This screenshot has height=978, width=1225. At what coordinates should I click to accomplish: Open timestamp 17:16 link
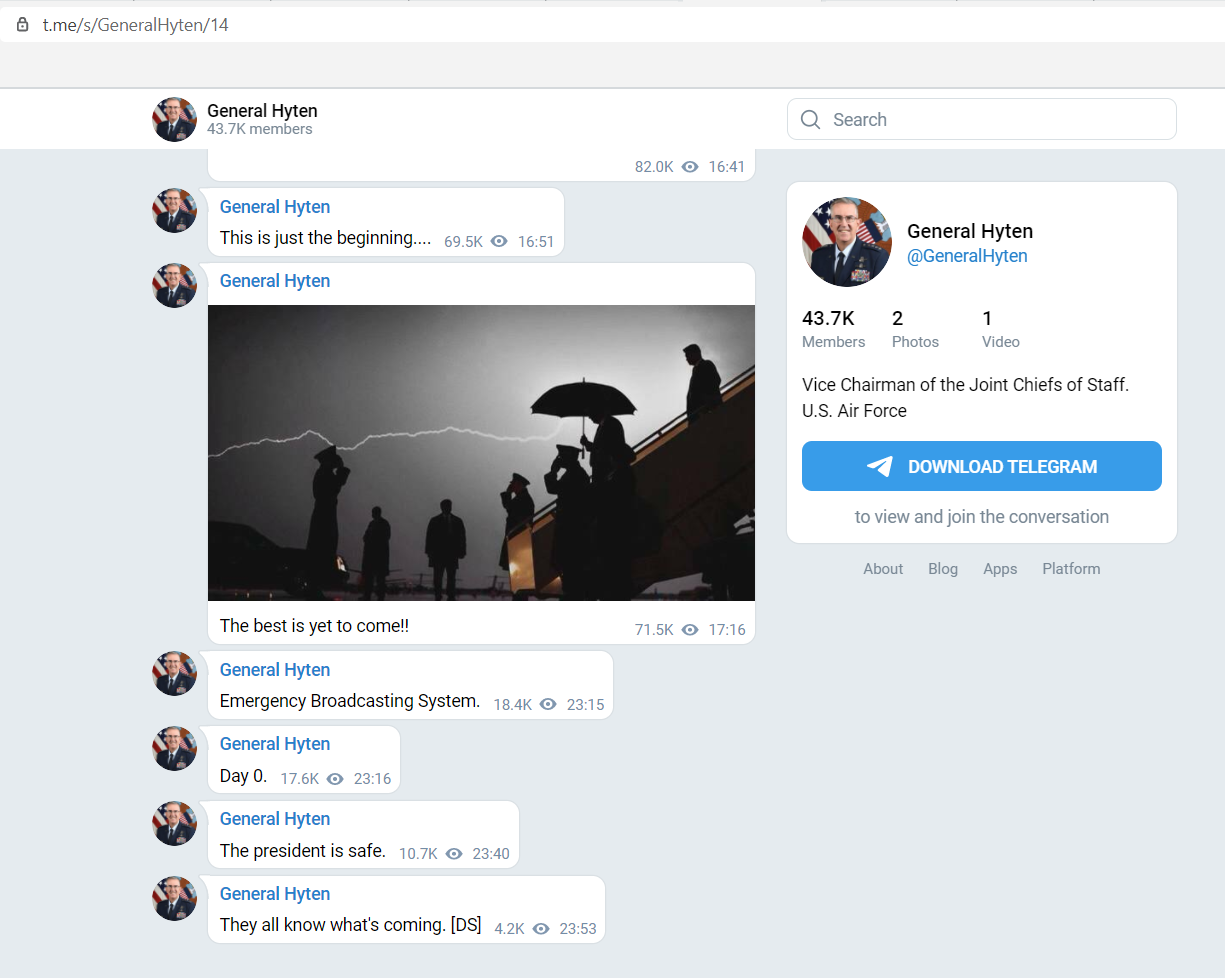point(727,630)
